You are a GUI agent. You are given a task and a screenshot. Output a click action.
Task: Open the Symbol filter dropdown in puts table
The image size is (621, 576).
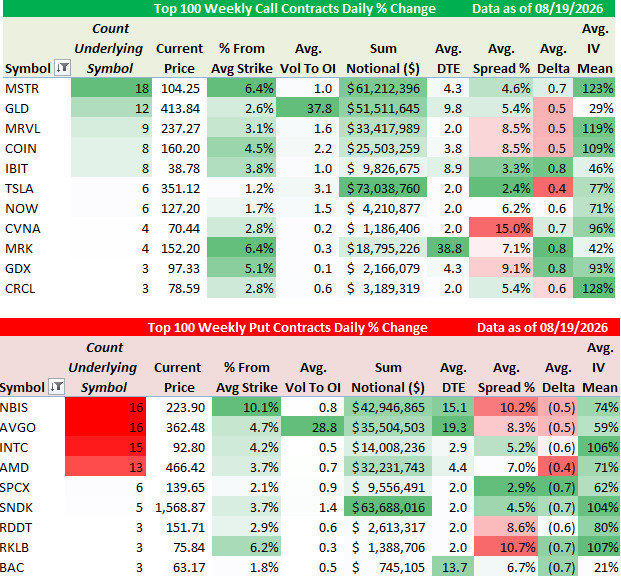pos(56,386)
